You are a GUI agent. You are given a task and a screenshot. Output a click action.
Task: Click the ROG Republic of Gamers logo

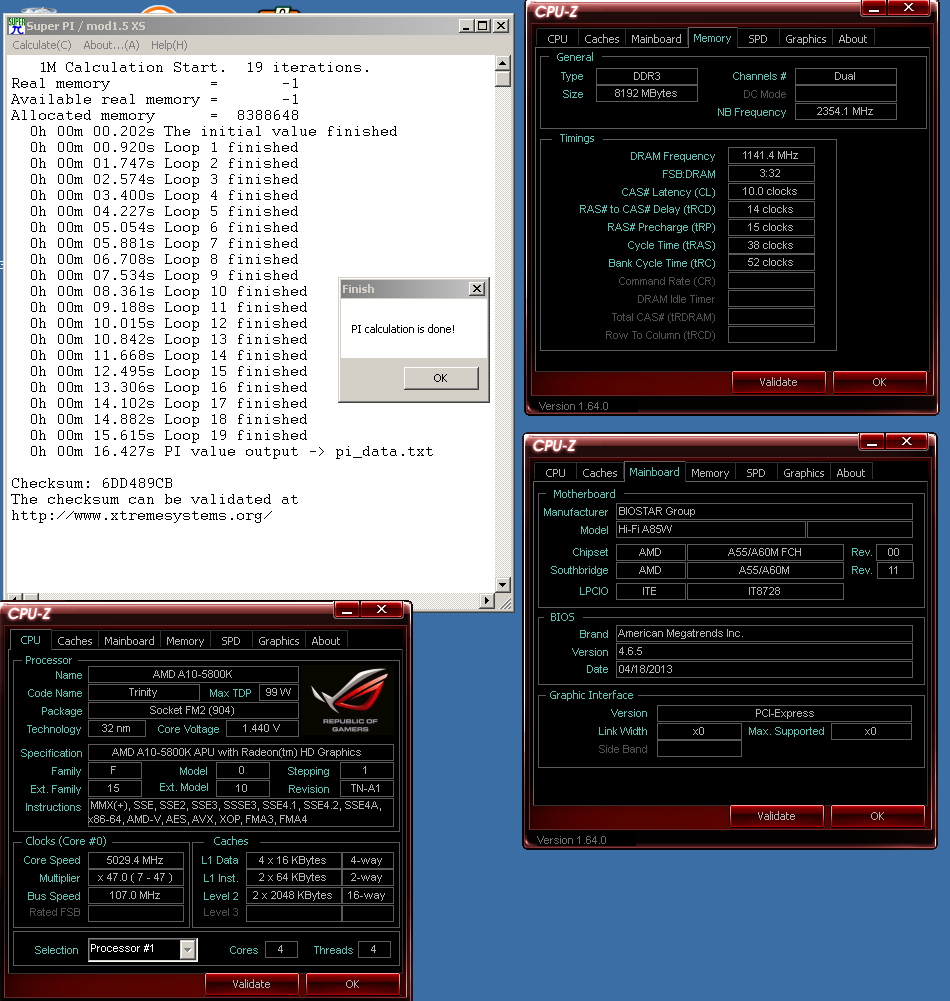tap(349, 700)
